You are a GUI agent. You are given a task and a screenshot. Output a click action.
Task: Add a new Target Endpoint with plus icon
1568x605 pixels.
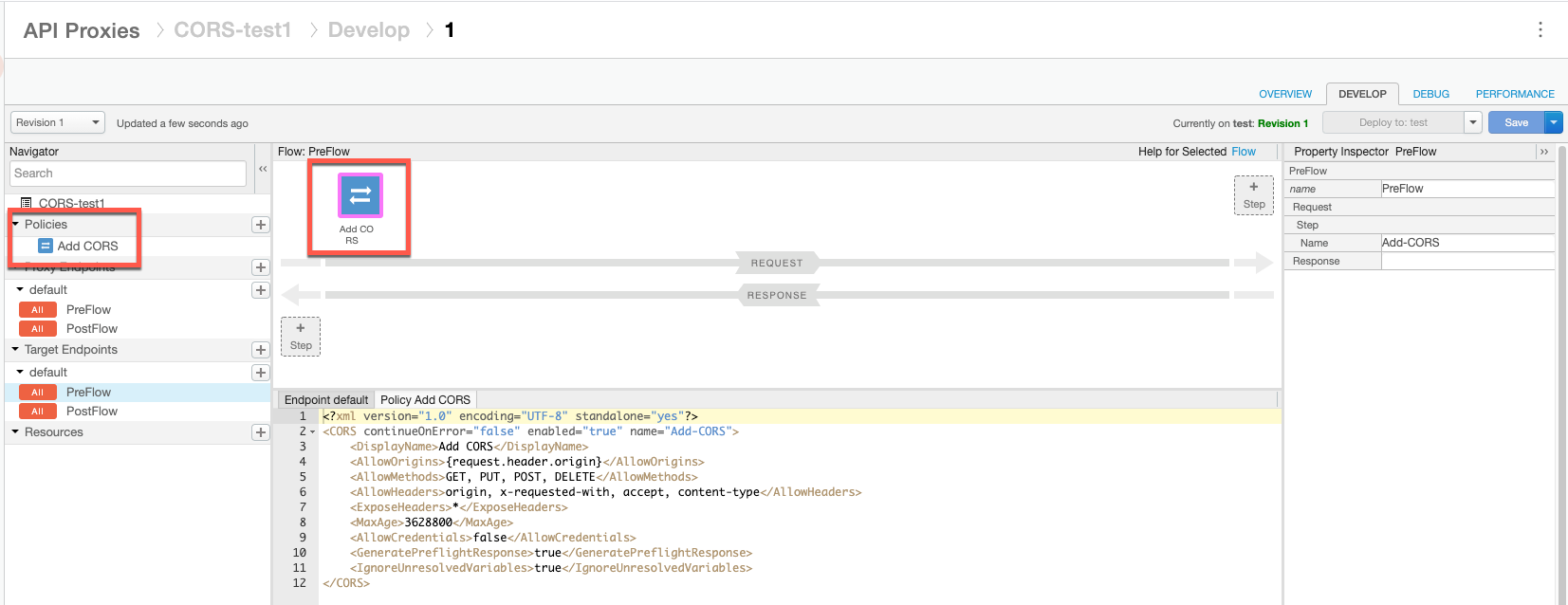coord(261,350)
